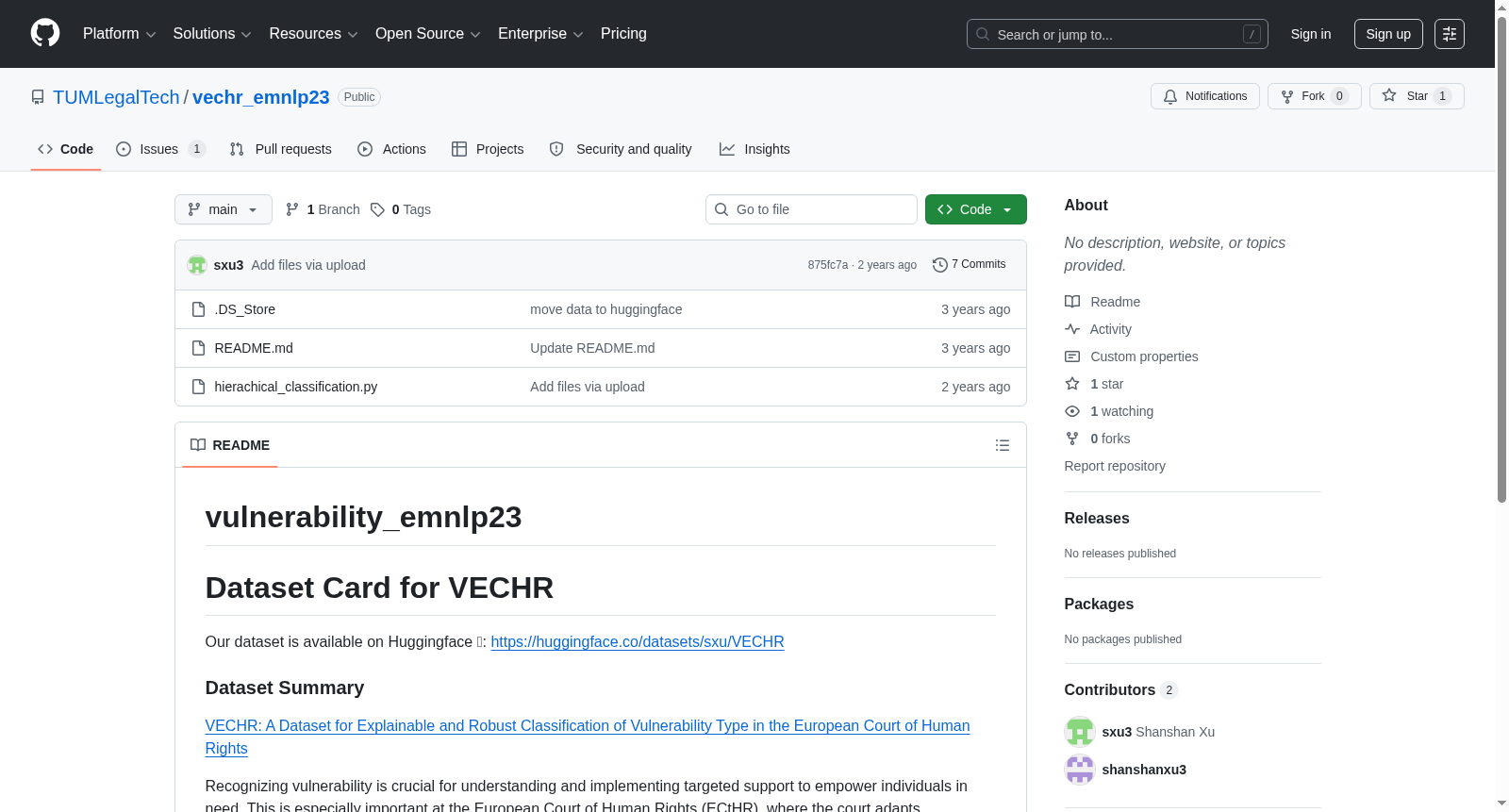The width and height of the screenshot is (1509, 812).
Task: Open the main branch selector dropdown
Action: [x=224, y=209]
